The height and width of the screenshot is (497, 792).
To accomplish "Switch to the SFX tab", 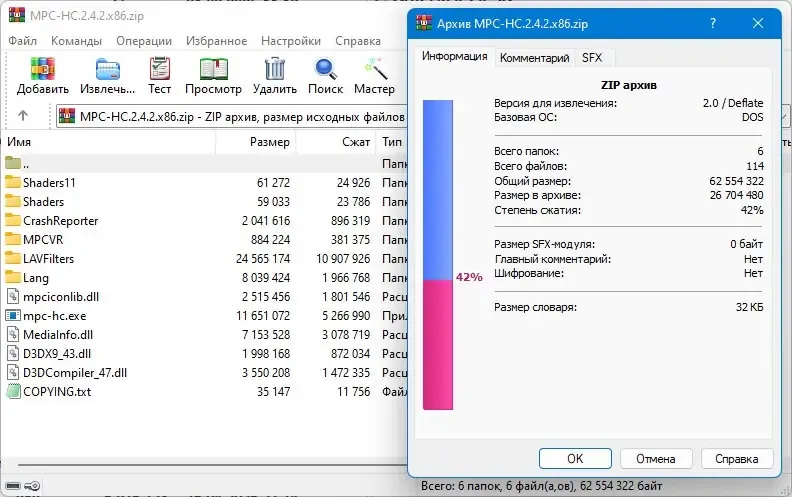I will [x=592, y=58].
